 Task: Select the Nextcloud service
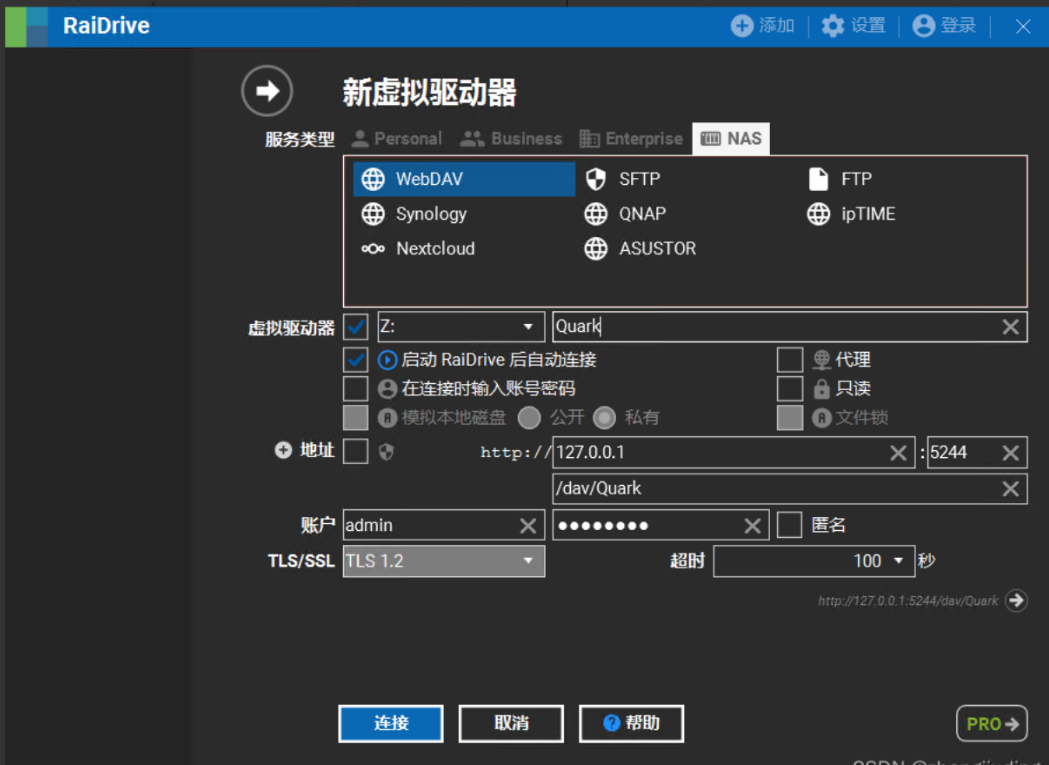(x=418, y=249)
